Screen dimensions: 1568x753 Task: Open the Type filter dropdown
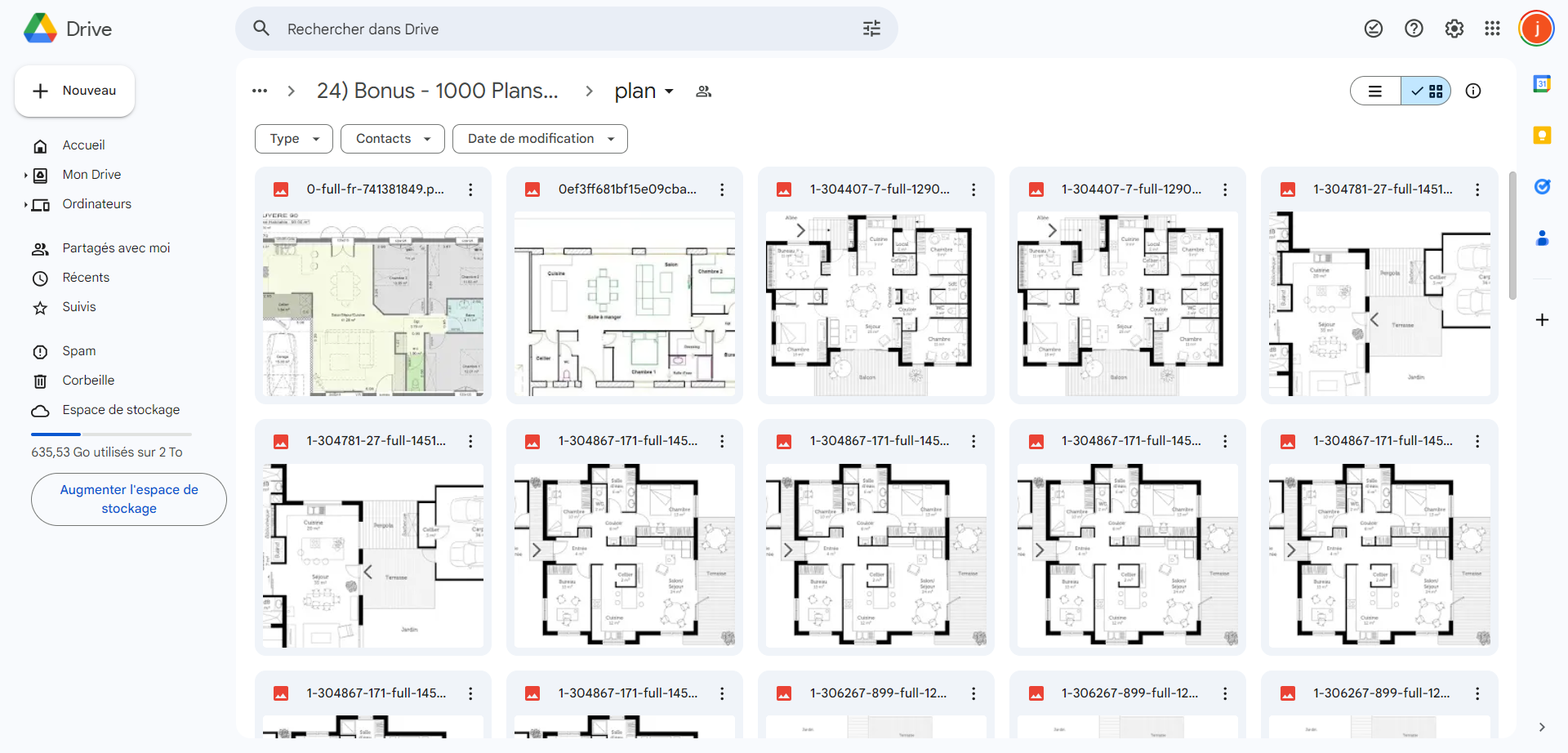point(294,139)
